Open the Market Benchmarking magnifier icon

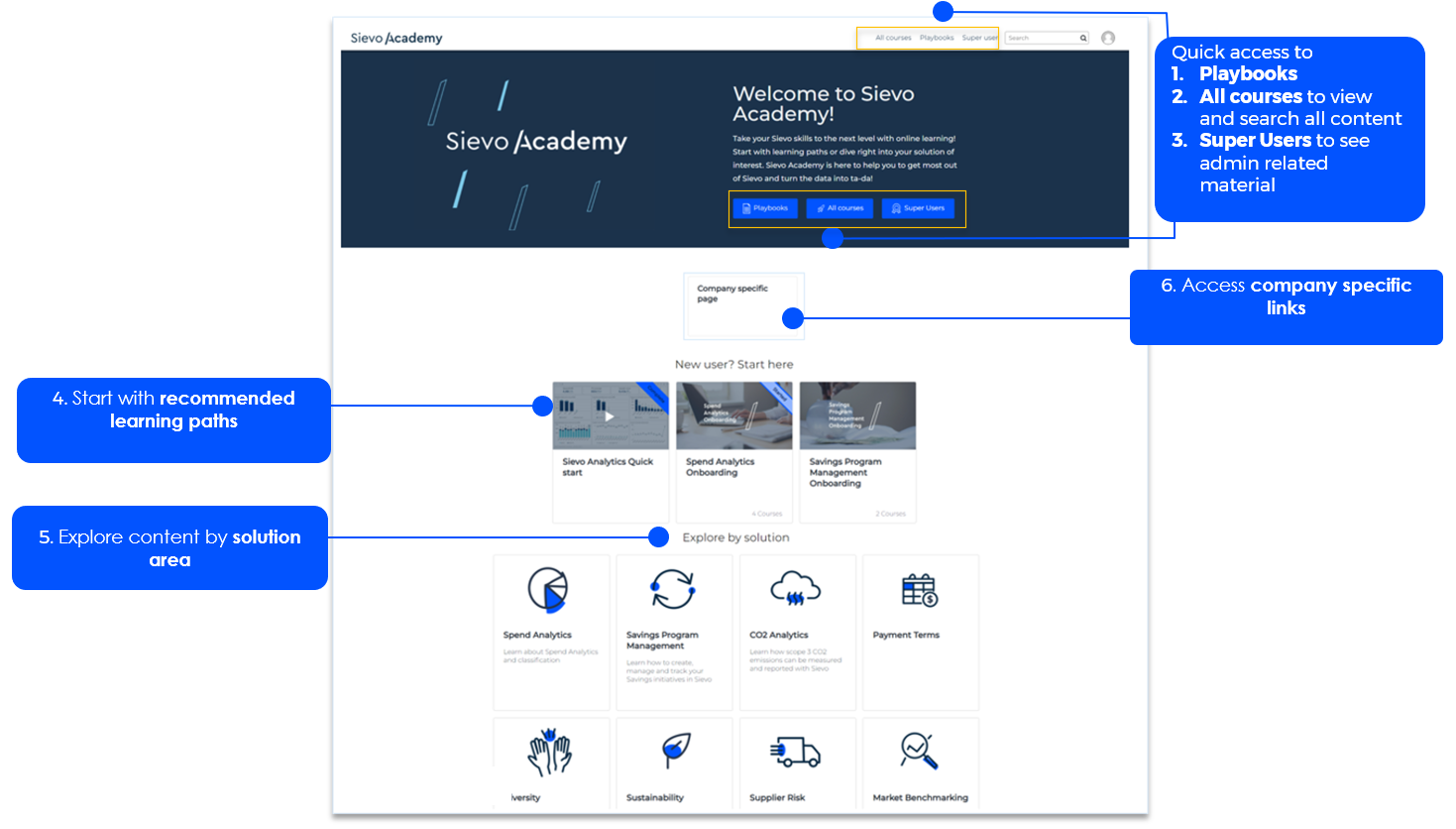click(x=919, y=751)
